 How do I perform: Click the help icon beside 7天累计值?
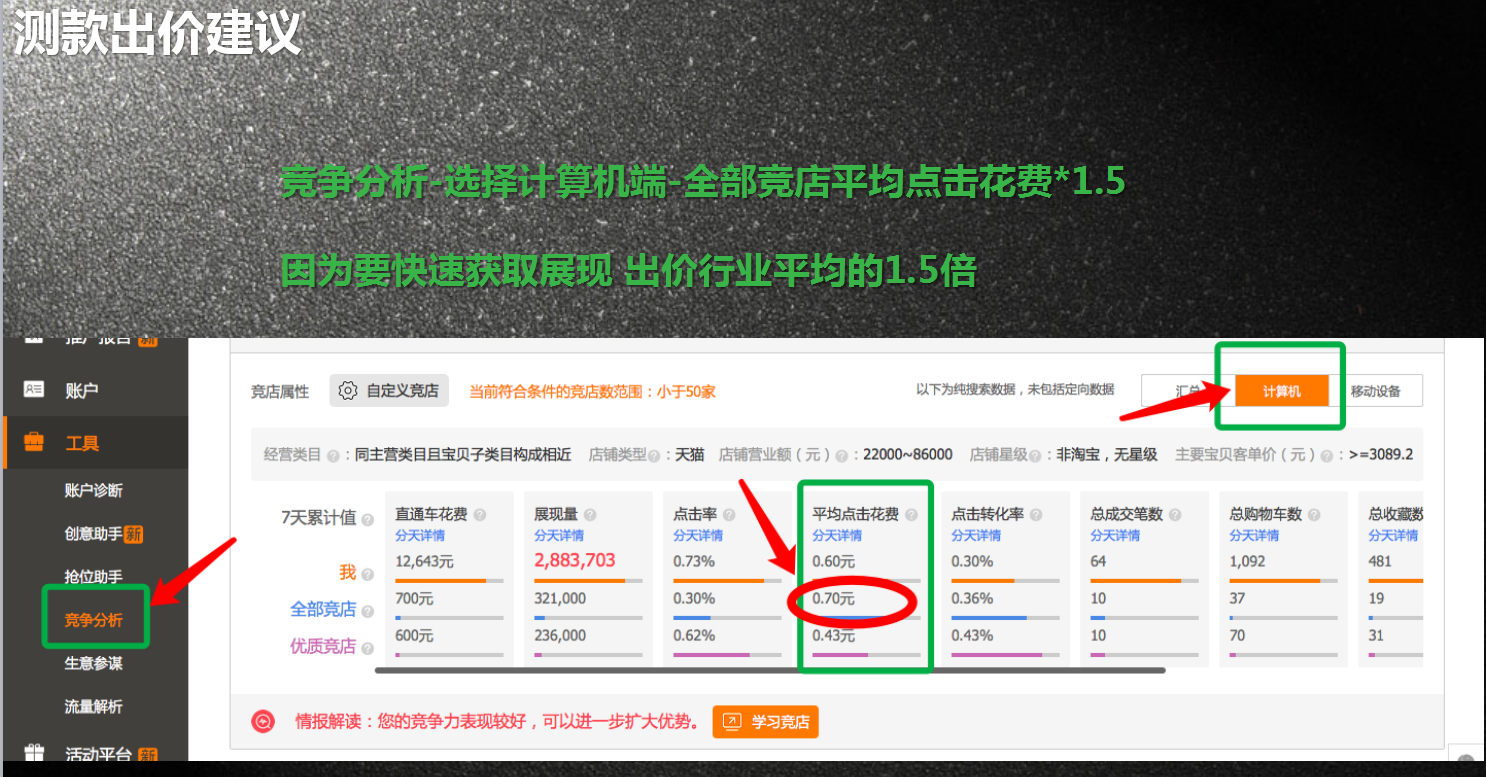[x=367, y=520]
